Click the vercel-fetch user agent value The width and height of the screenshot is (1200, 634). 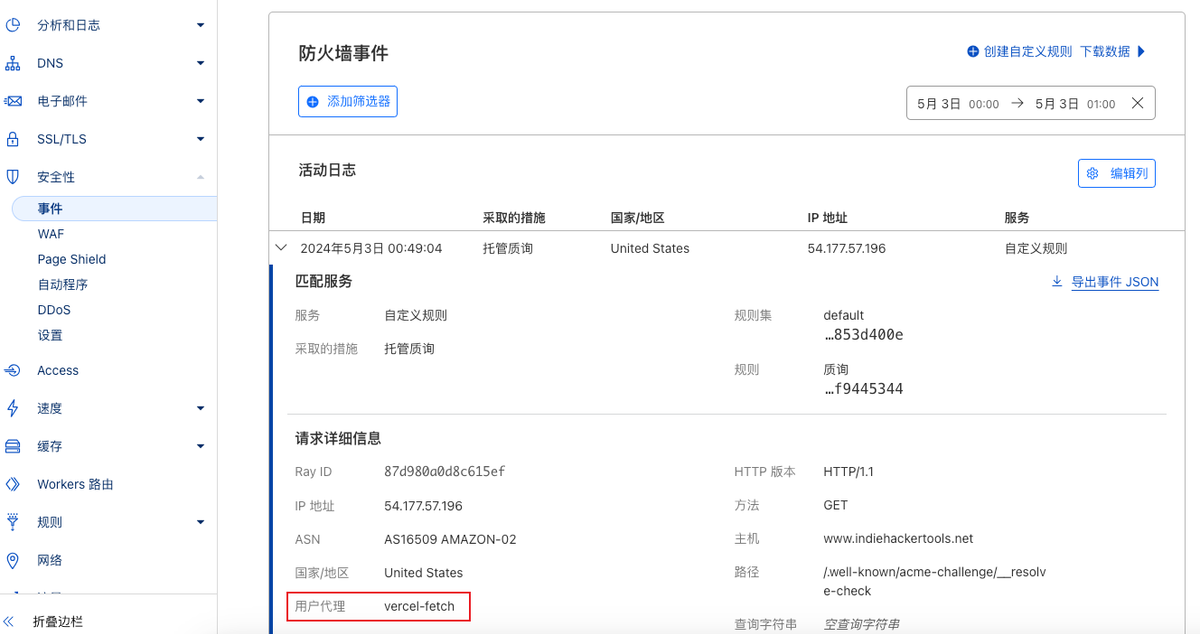click(419, 606)
